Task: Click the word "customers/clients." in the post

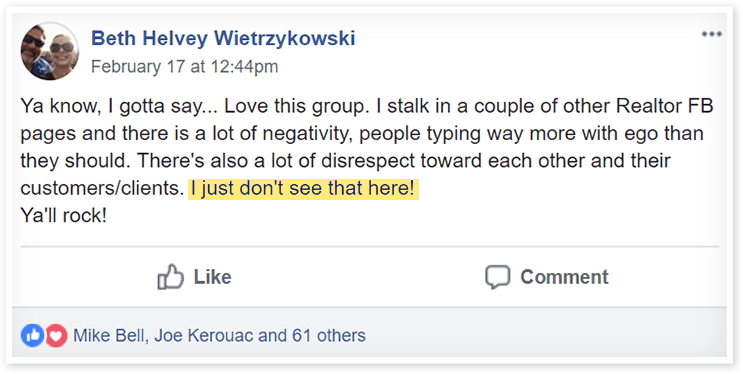Action: tap(102, 189)
